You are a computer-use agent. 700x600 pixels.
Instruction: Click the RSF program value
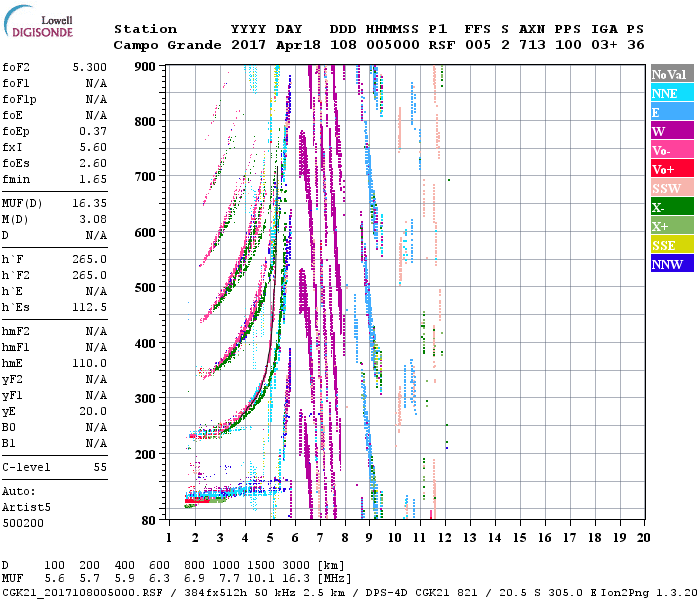coord(442,45)
